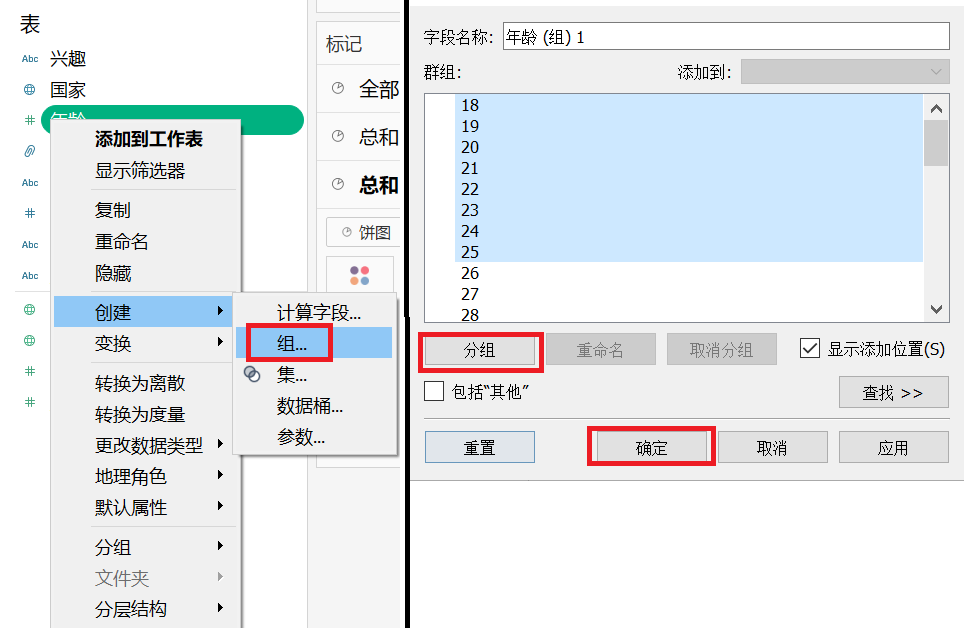966x628 pixels.
Task: Click the color dots icon in marks card
Action: pyautogui.click(x=360, y=275)
